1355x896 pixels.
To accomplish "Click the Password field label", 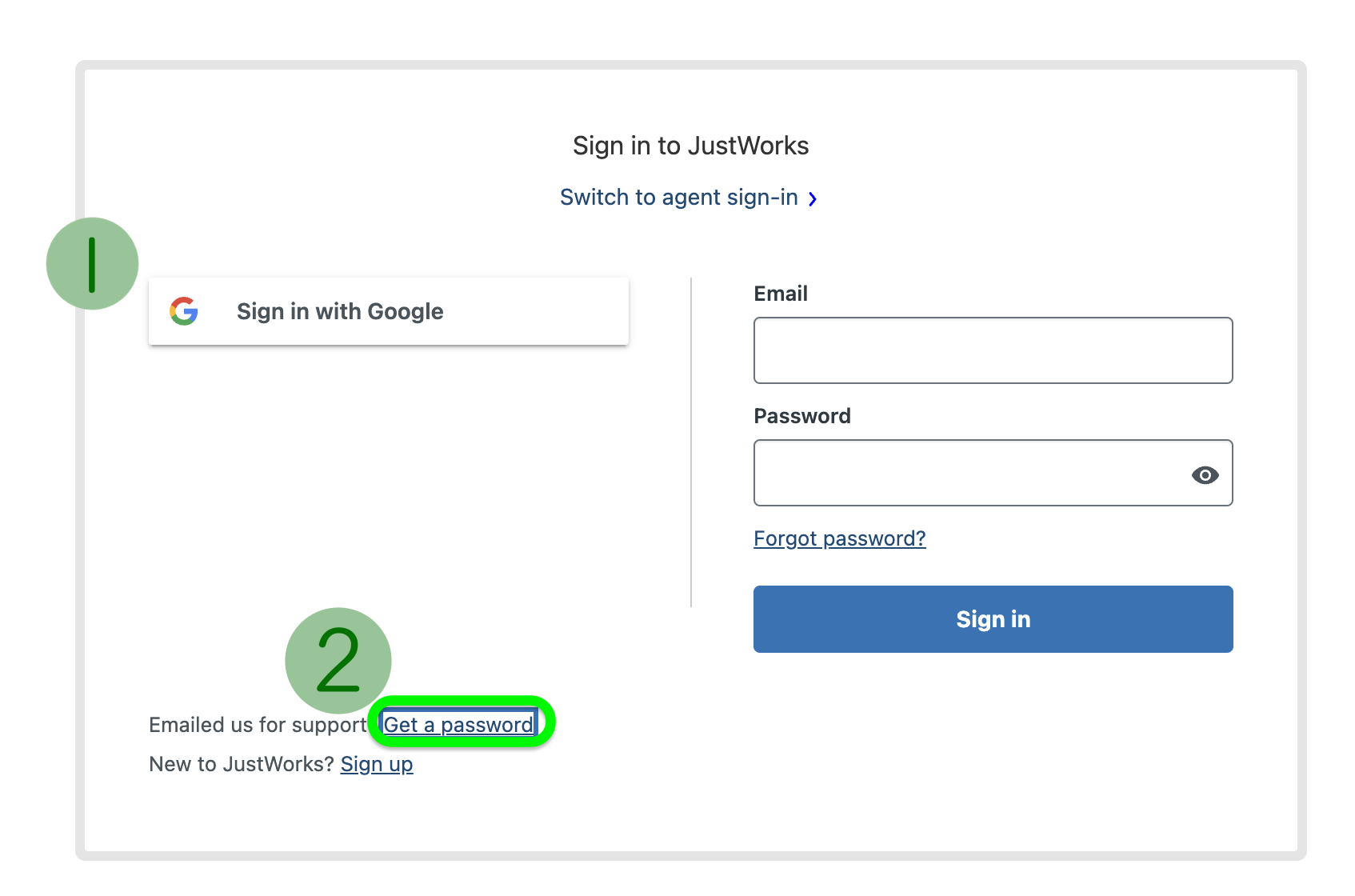I will [802, 416].
